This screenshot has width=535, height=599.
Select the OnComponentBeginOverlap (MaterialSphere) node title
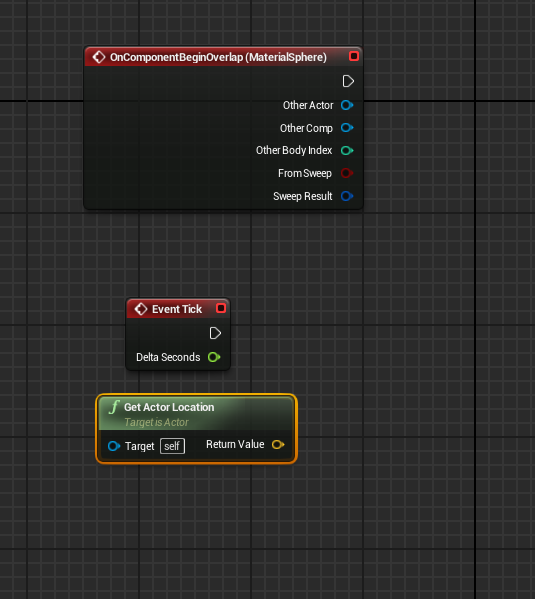point(218,57)
